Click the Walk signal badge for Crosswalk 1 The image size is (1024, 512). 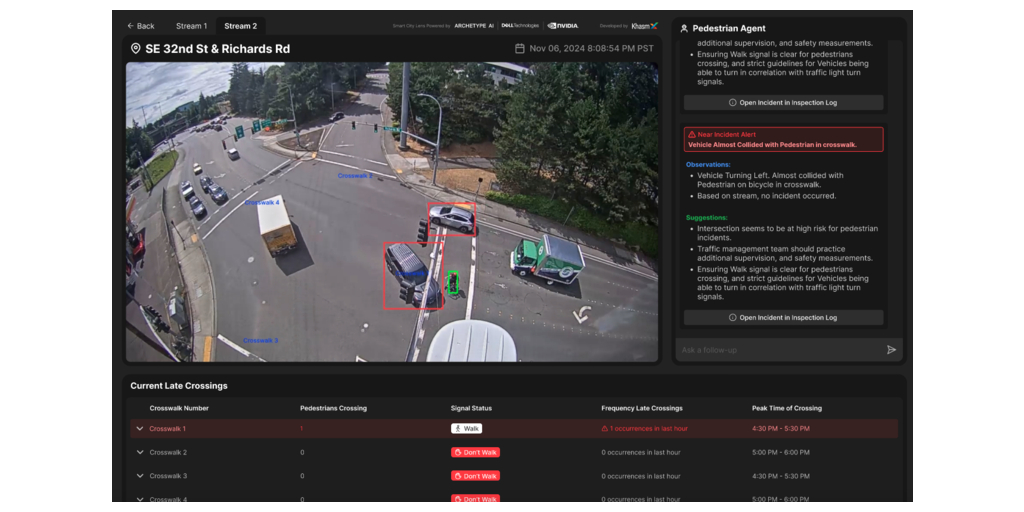pos(466,429)
